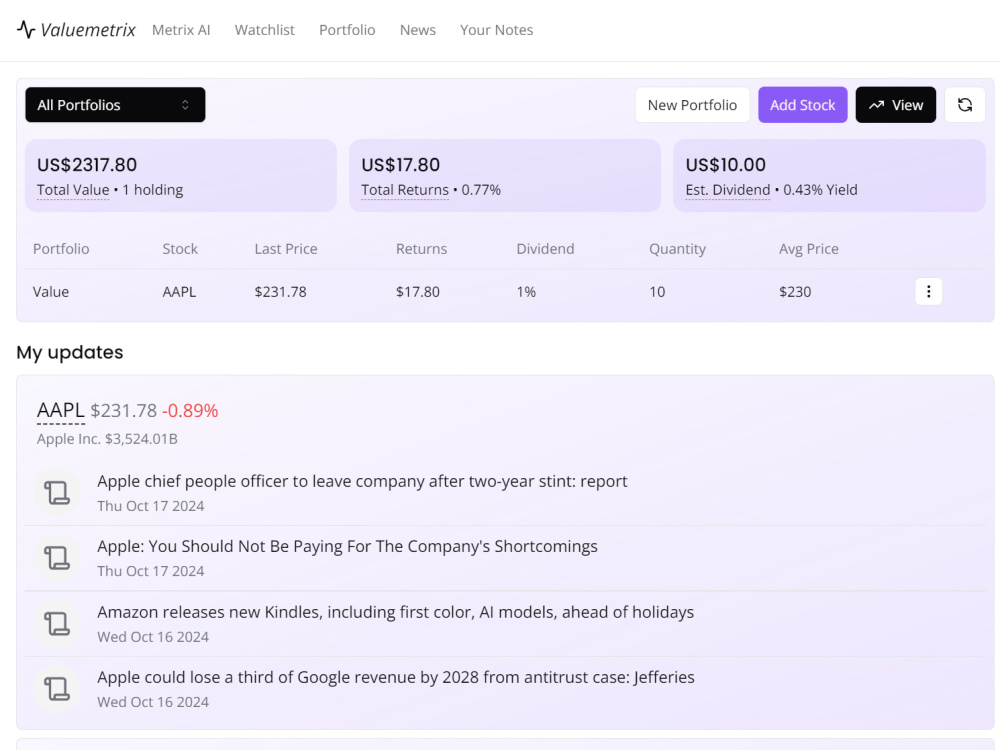The image size is (1000, 750).
Task: Click the Value portfolio cell
Action: pos(51,291)
